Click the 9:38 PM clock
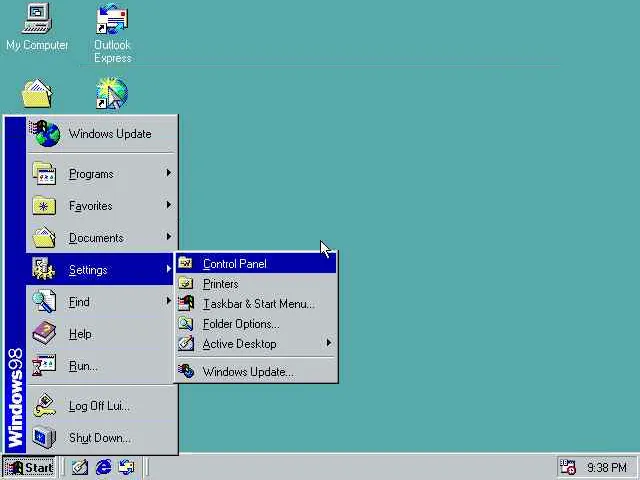 coord(607,467)
